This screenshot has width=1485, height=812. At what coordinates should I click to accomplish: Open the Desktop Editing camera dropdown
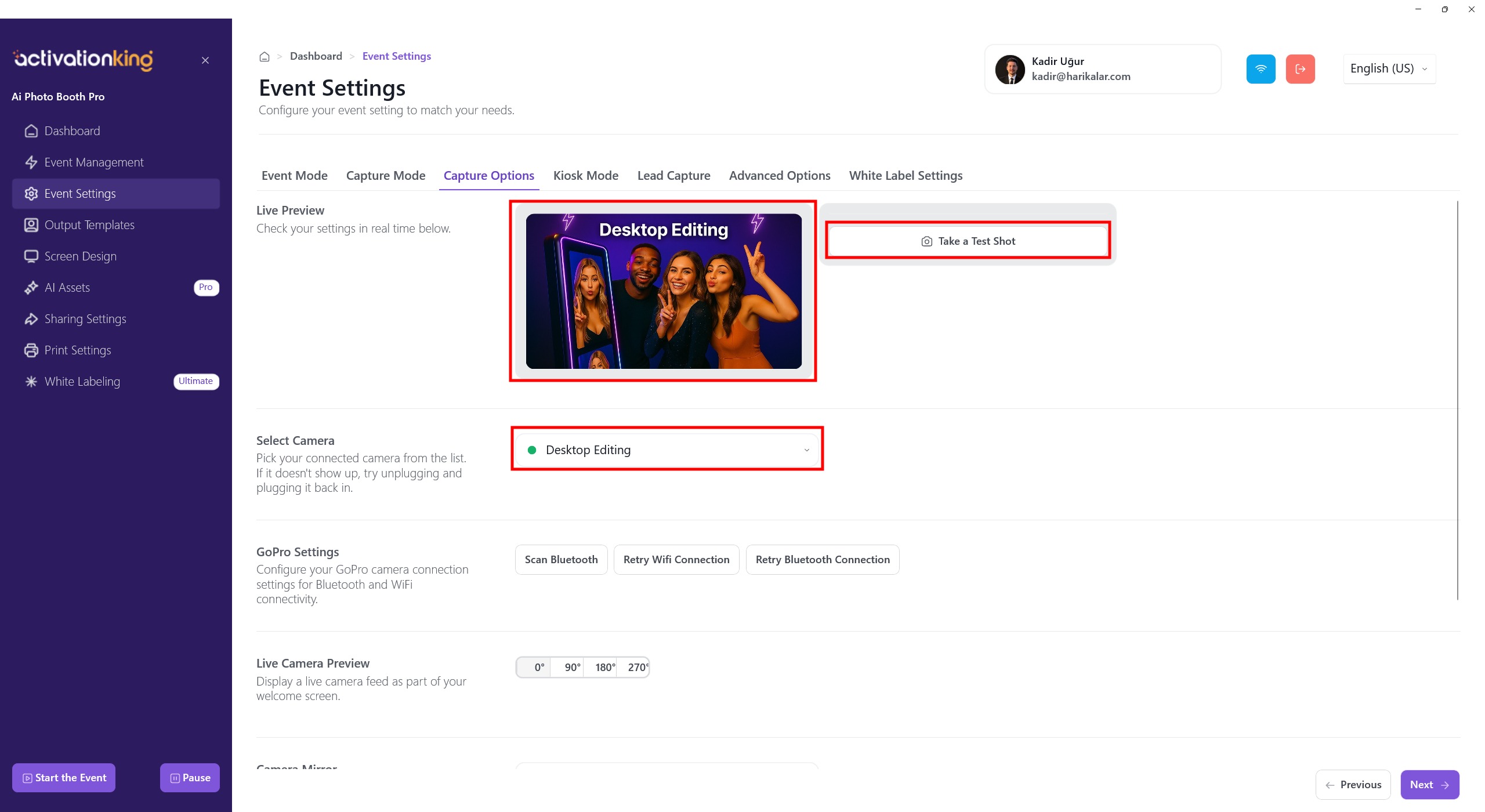667,450
